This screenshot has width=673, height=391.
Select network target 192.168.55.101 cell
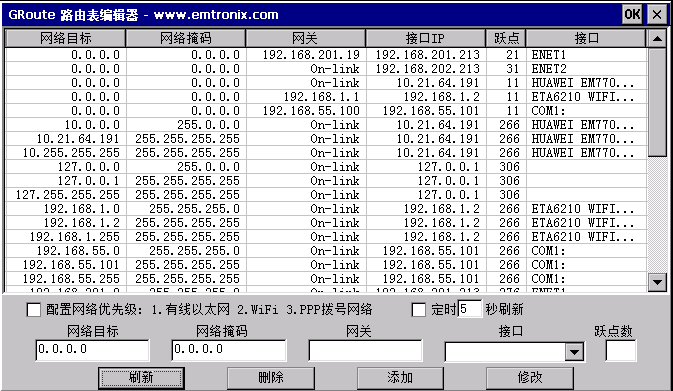66,265
